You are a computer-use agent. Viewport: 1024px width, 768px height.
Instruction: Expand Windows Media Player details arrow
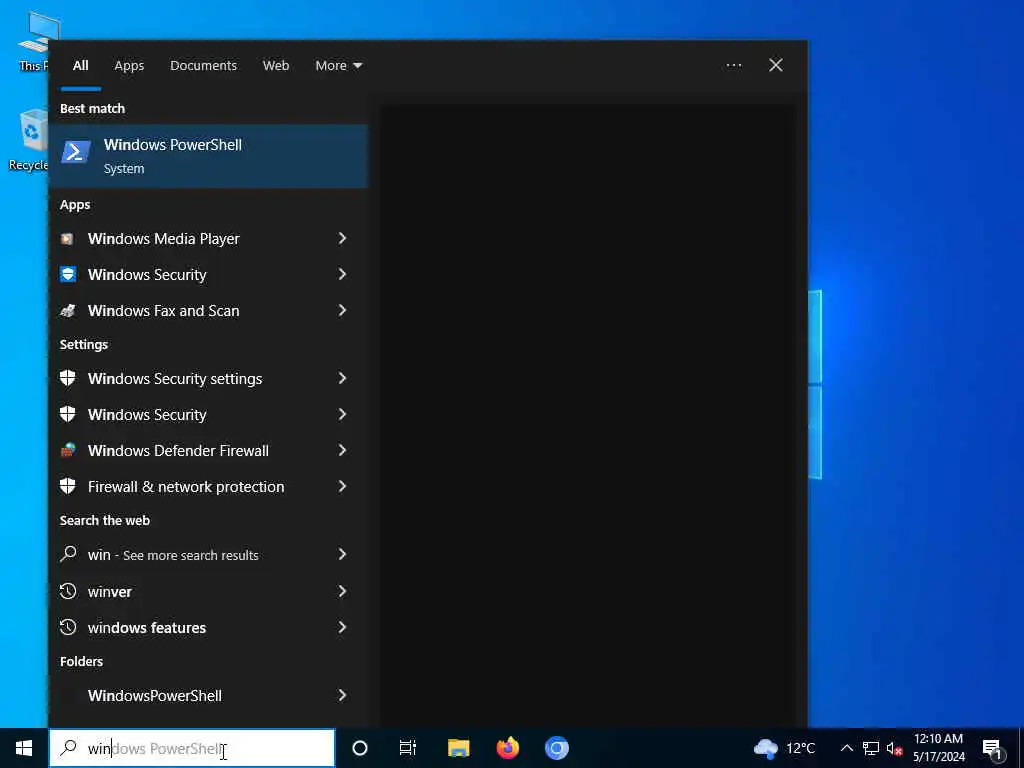pos(342,238)
